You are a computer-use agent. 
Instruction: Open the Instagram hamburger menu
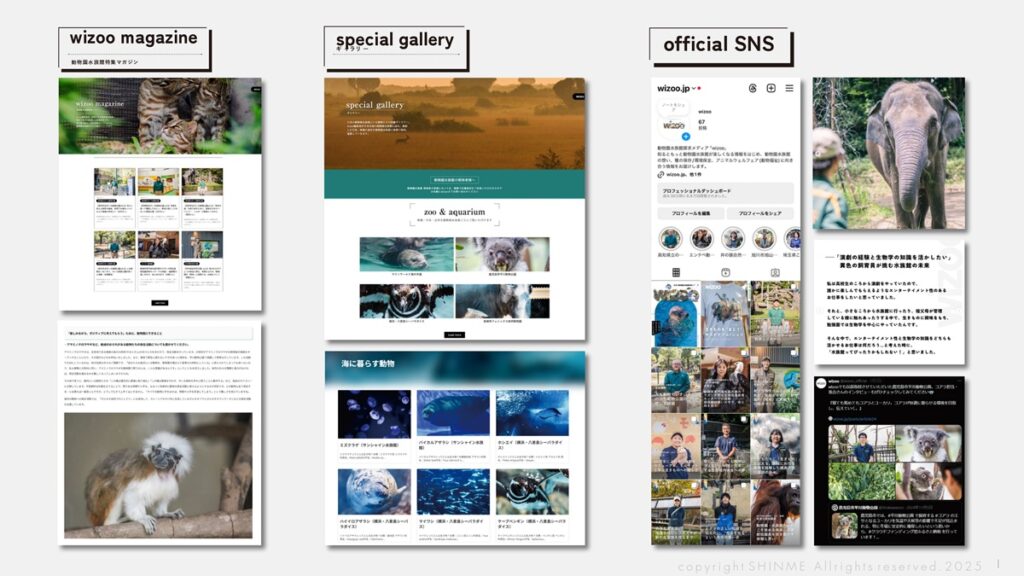(x=789, y=88)
